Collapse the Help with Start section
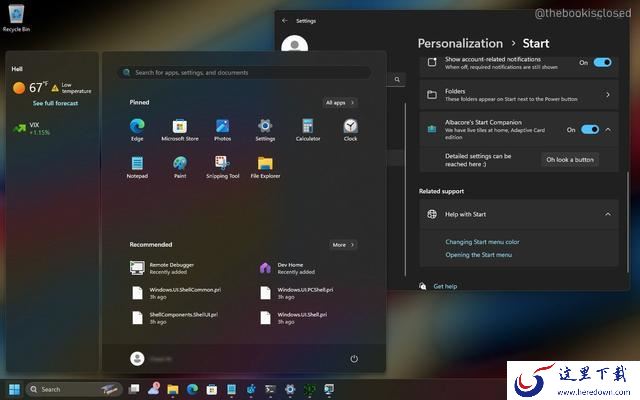The height and width of the screenshot is (400, 640). (x=608, y=214)
